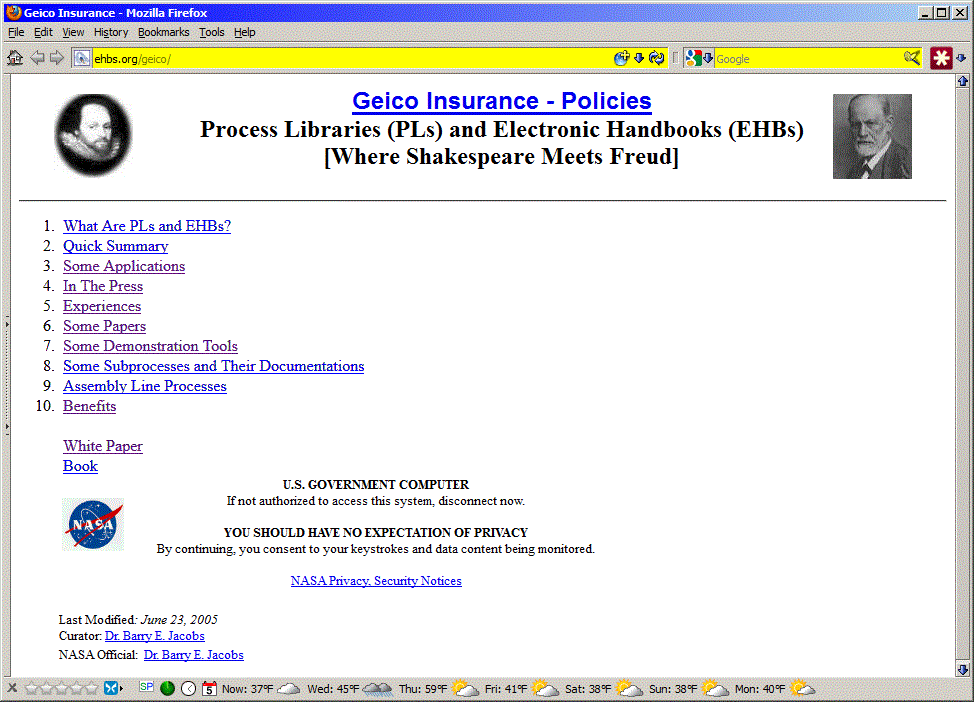Open the Benefits link
The height and width of the screenshot is (702, 974).
[89, 406]
